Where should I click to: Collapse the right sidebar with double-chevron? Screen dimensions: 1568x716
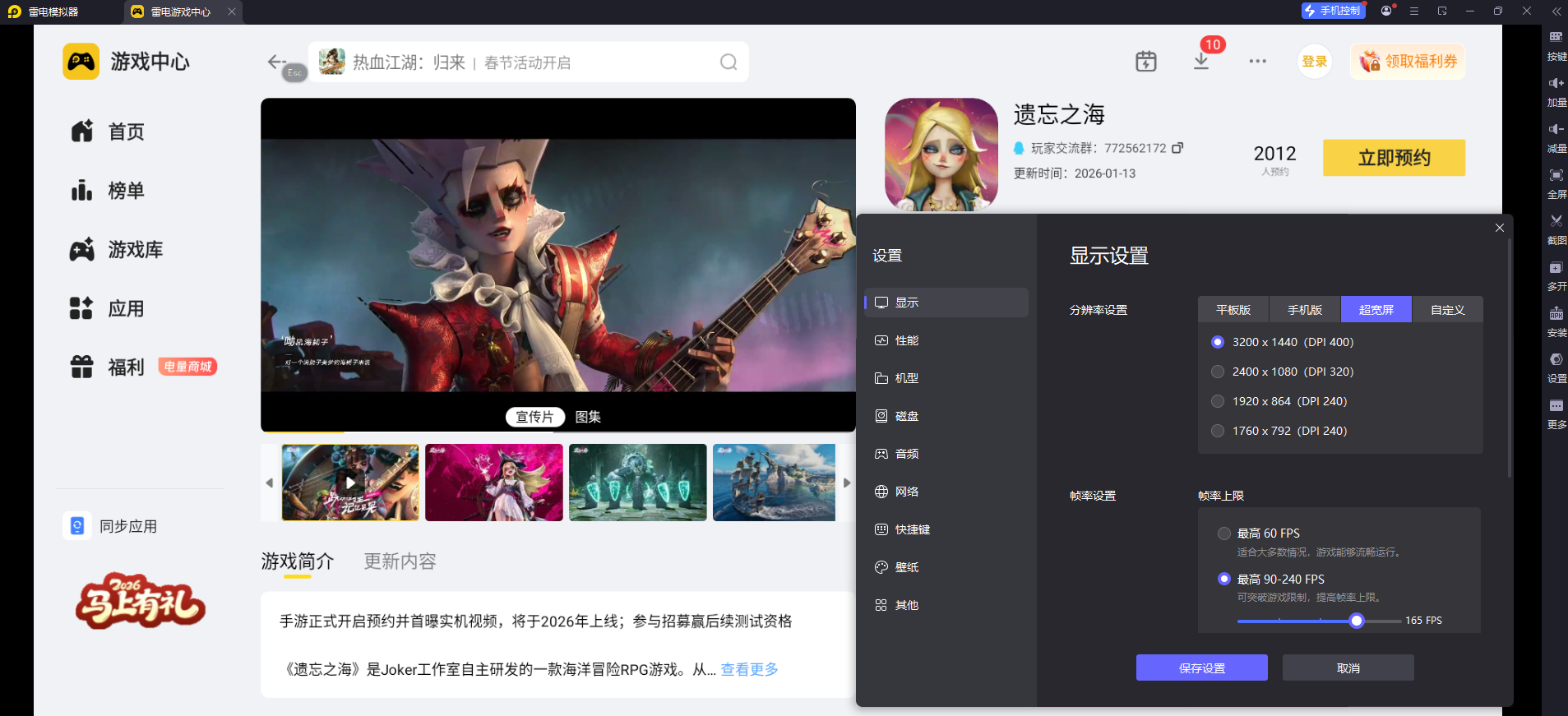coord(1556,12)
